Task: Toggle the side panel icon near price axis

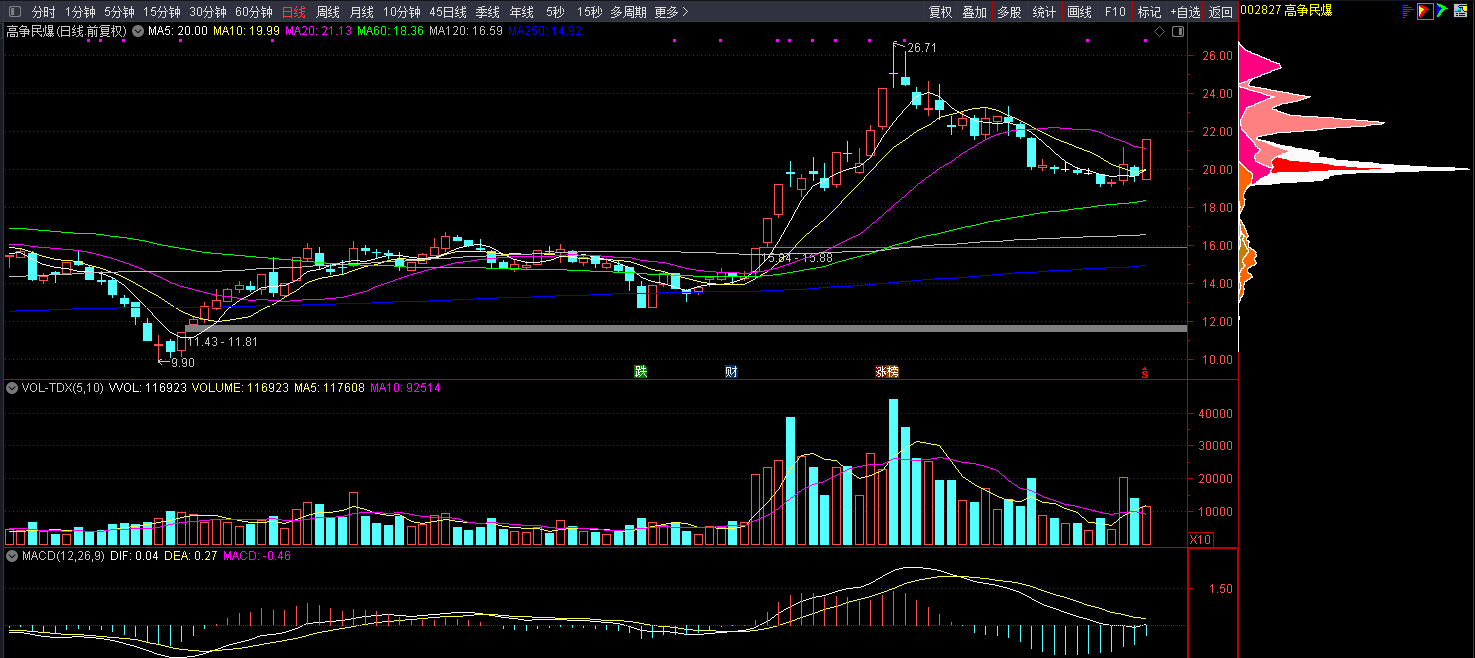Action: (1177, 32)
